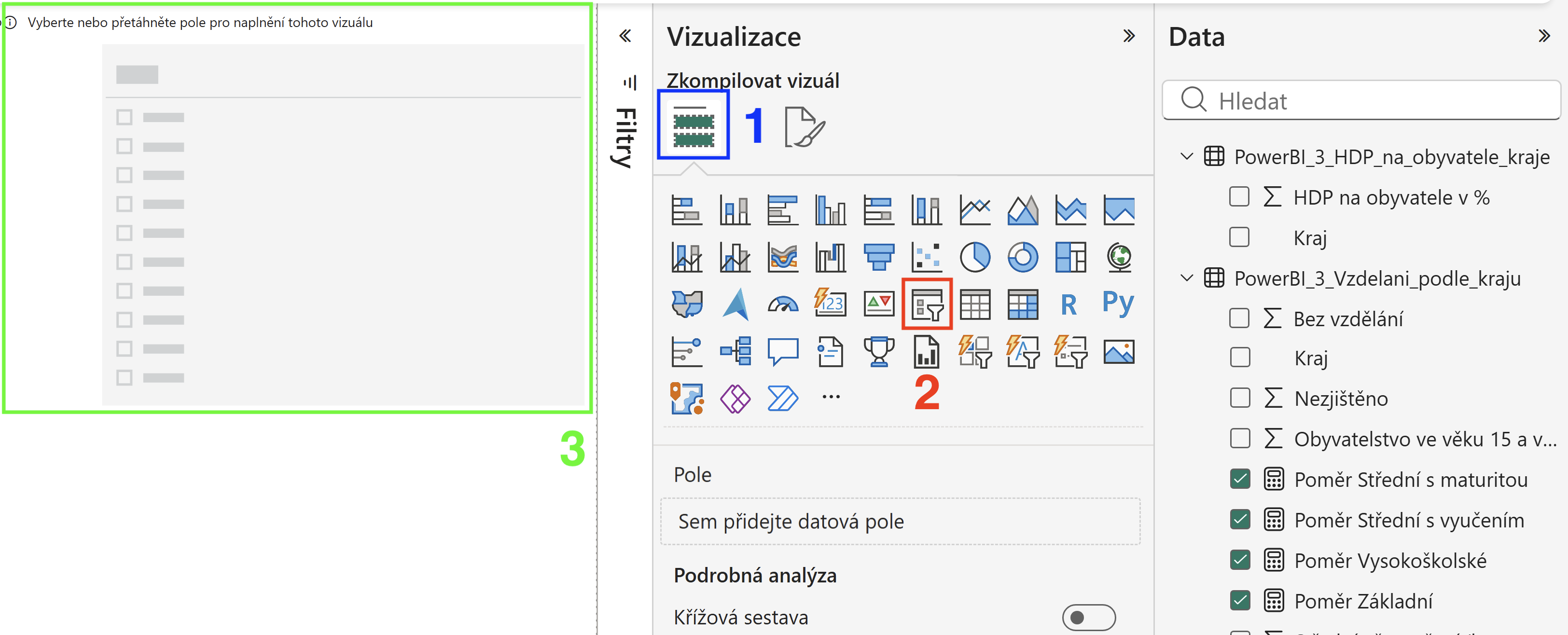
Task: Select the Funnel chart visual
Action: (x=878, y=257)
